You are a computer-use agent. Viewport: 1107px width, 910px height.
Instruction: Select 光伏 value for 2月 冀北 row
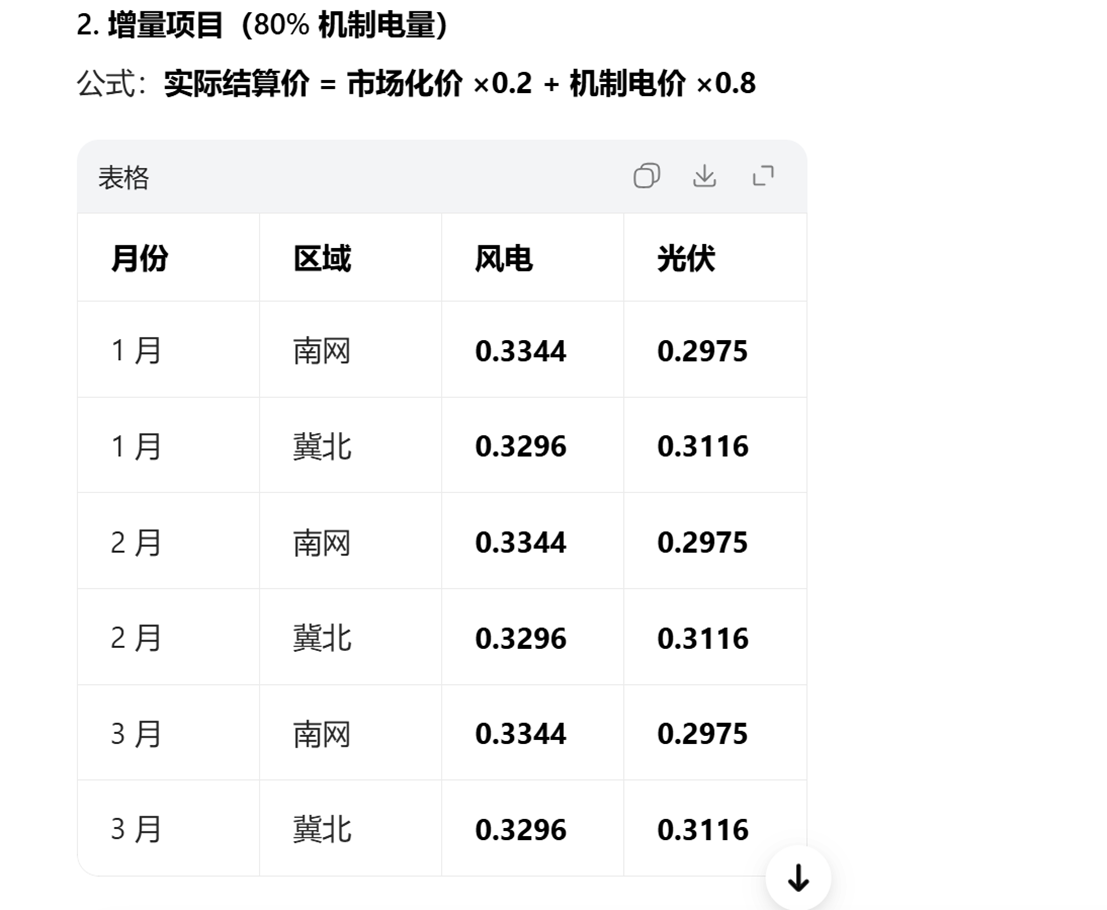pyautogui.click(x=703, y=638)
